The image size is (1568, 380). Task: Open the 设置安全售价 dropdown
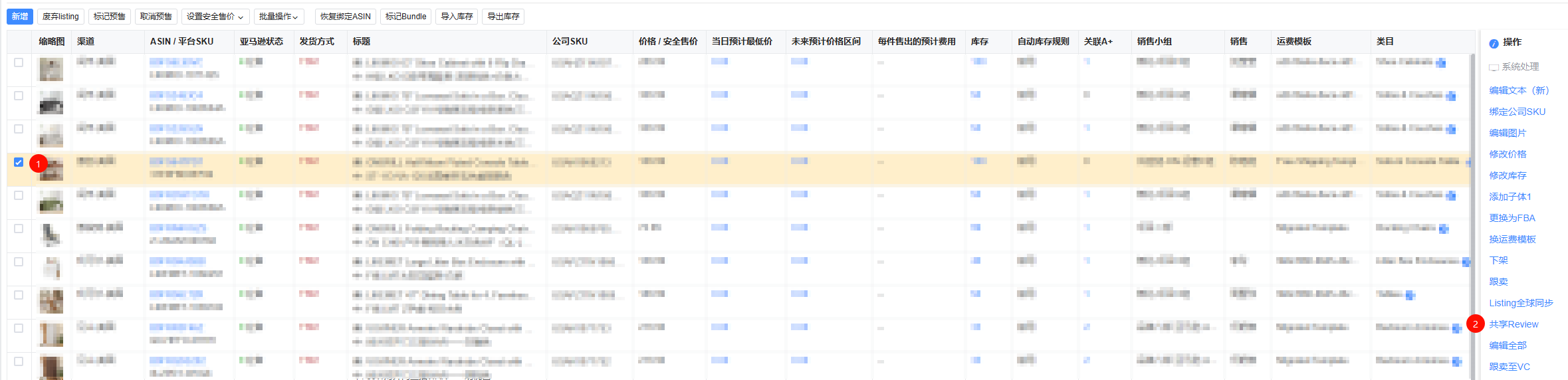pos(214,17)
